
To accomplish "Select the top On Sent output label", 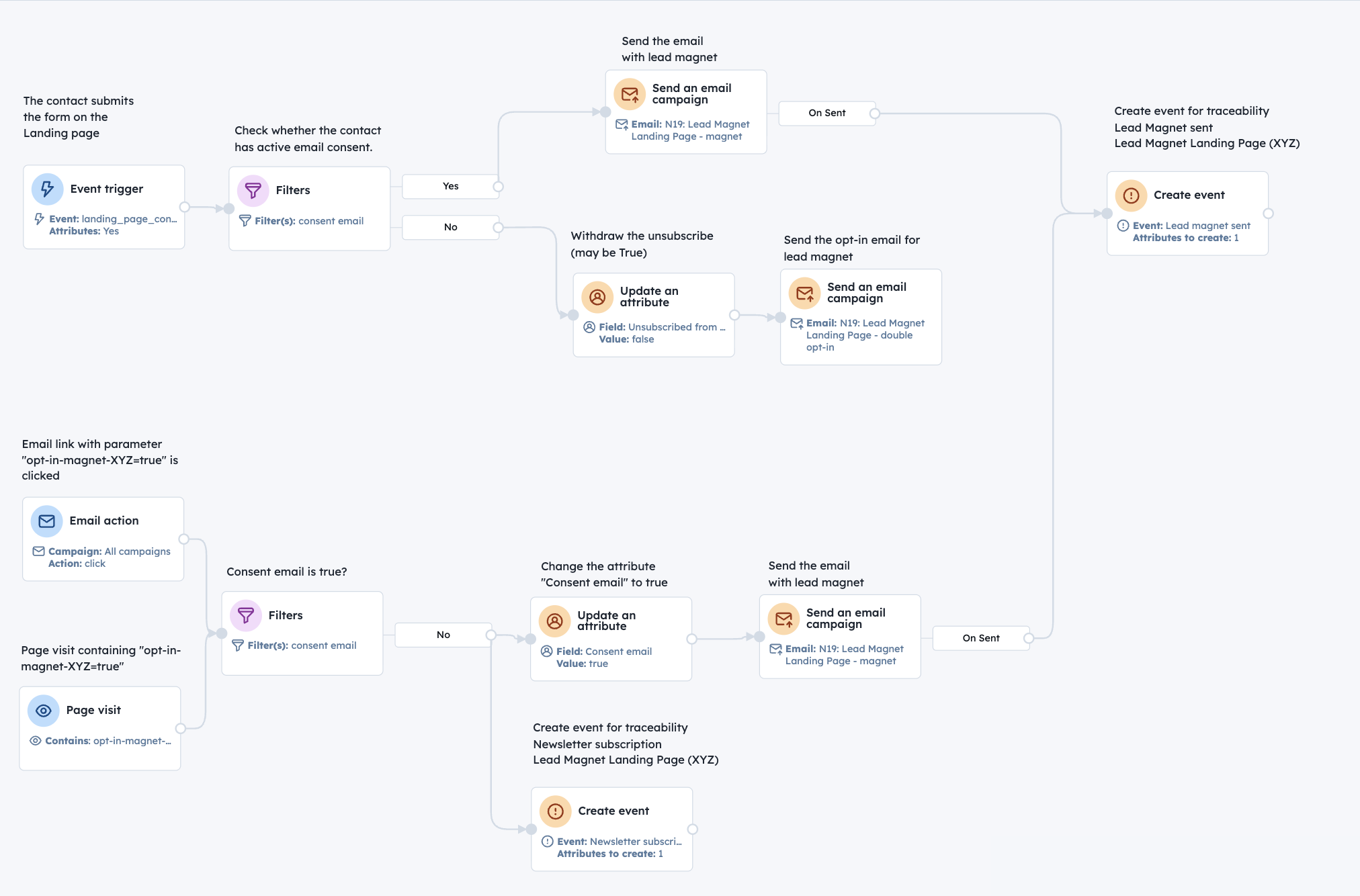I will click(x=826, y=113).
